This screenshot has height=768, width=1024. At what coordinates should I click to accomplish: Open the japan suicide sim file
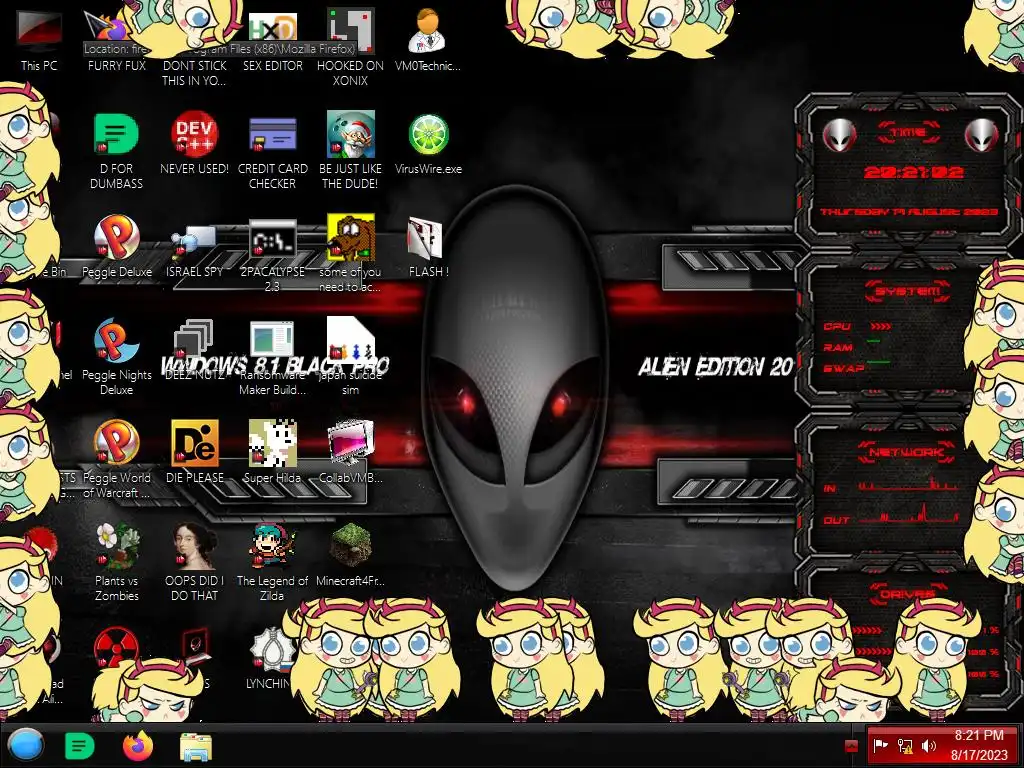tap(350, 357)
